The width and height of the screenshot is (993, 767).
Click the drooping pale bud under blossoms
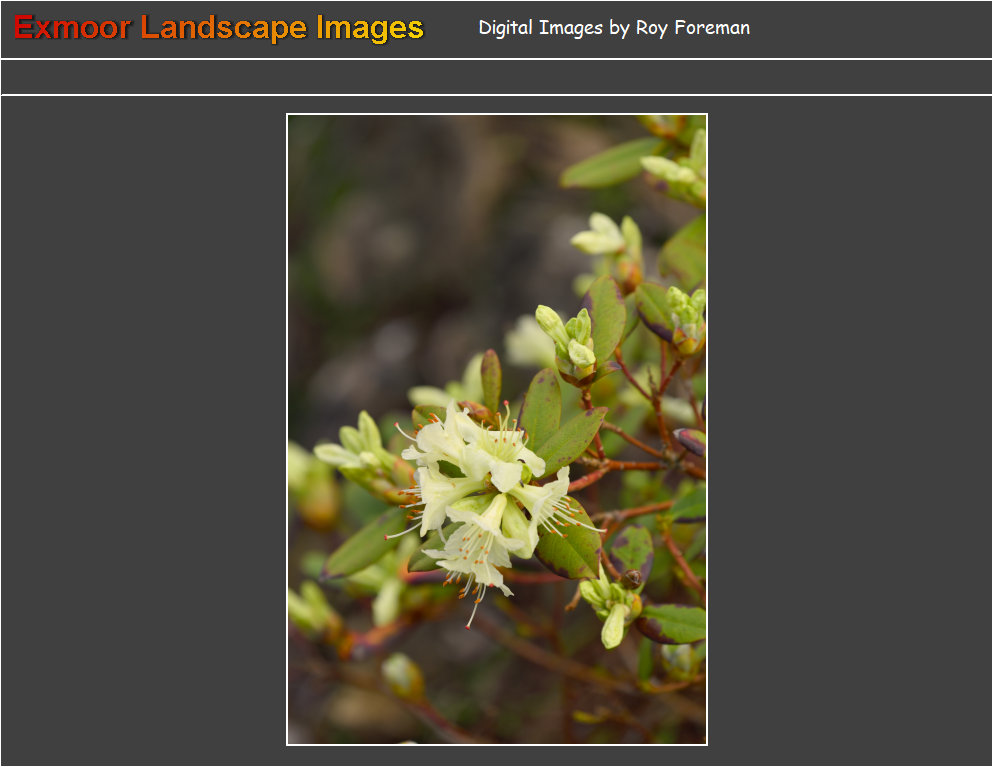614,627
